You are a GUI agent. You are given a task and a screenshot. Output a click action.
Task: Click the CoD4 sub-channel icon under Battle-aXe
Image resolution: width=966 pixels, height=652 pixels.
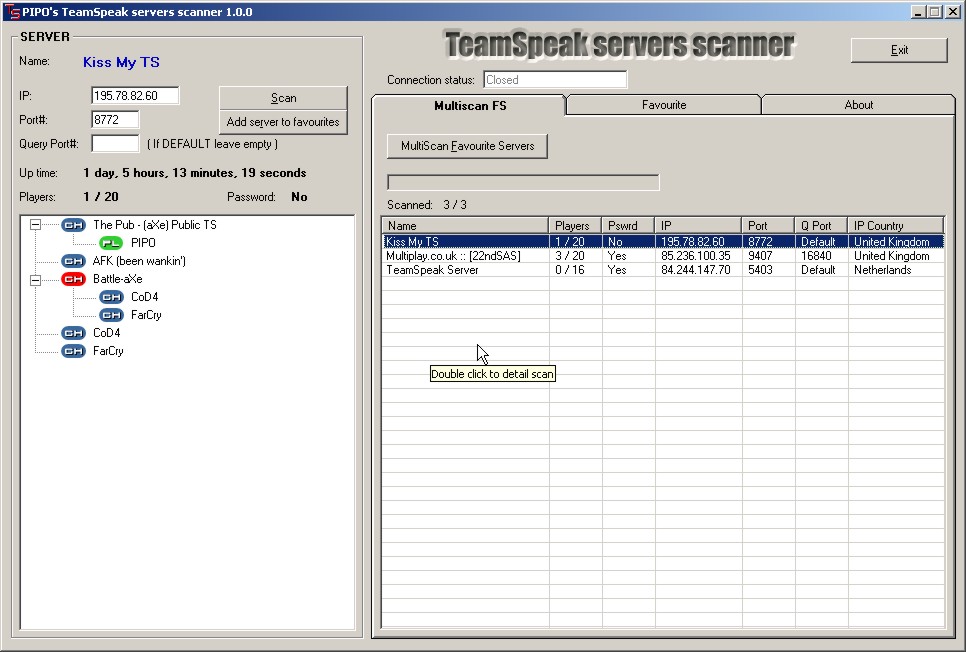tap(112, 297)
